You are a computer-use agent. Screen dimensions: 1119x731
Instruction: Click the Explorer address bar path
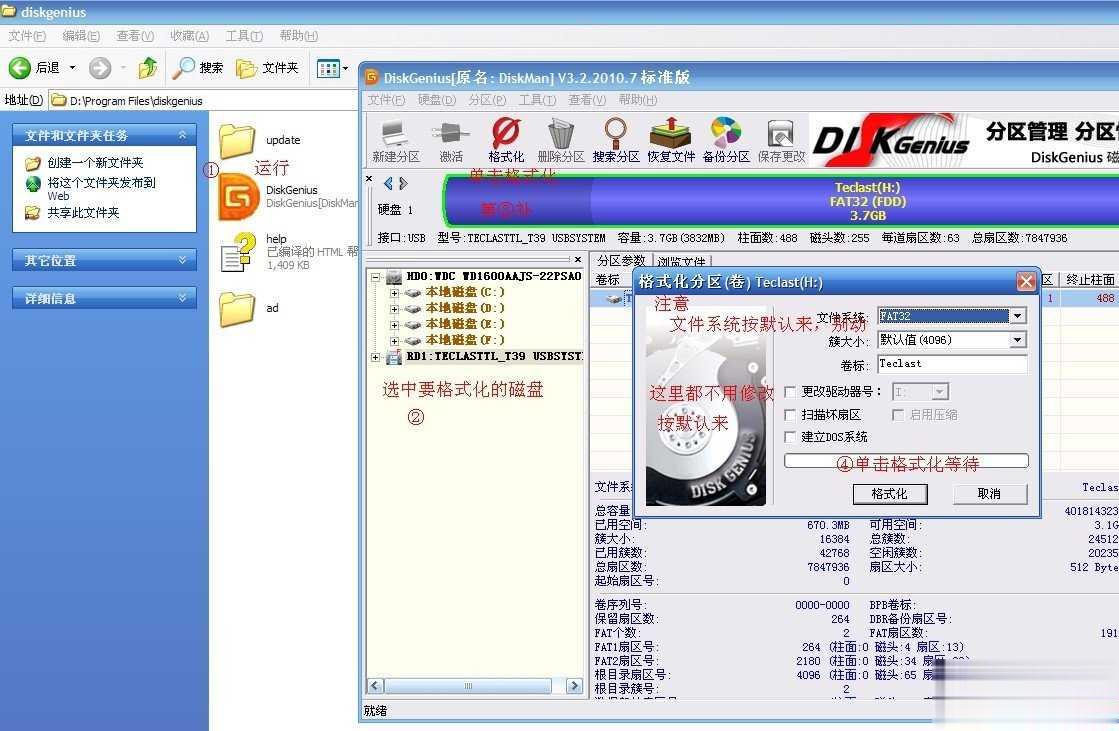pyautogui.click(x=136, y=101)
